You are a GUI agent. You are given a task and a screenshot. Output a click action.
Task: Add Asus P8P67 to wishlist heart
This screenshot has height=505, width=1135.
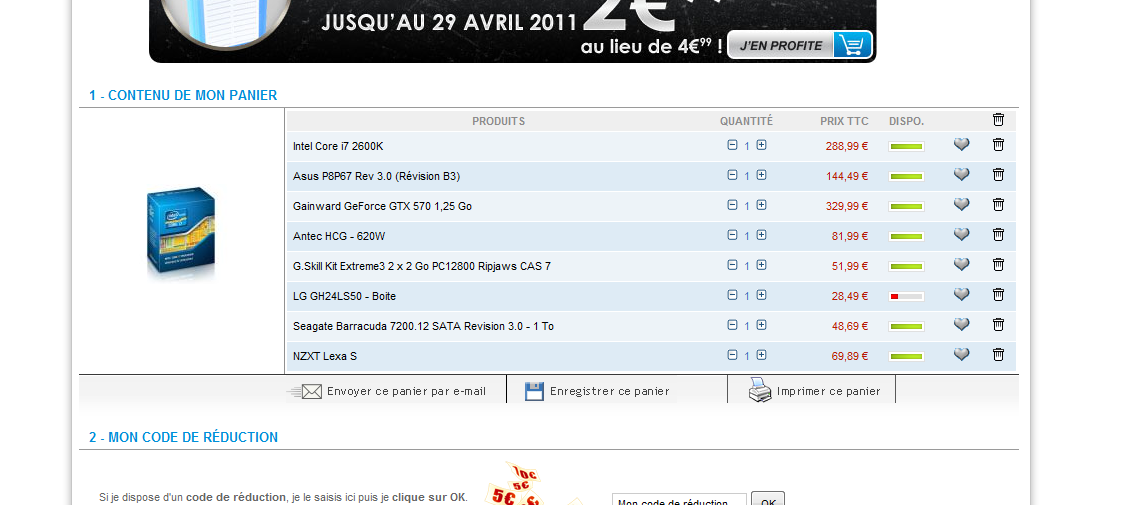pos(961,175)
